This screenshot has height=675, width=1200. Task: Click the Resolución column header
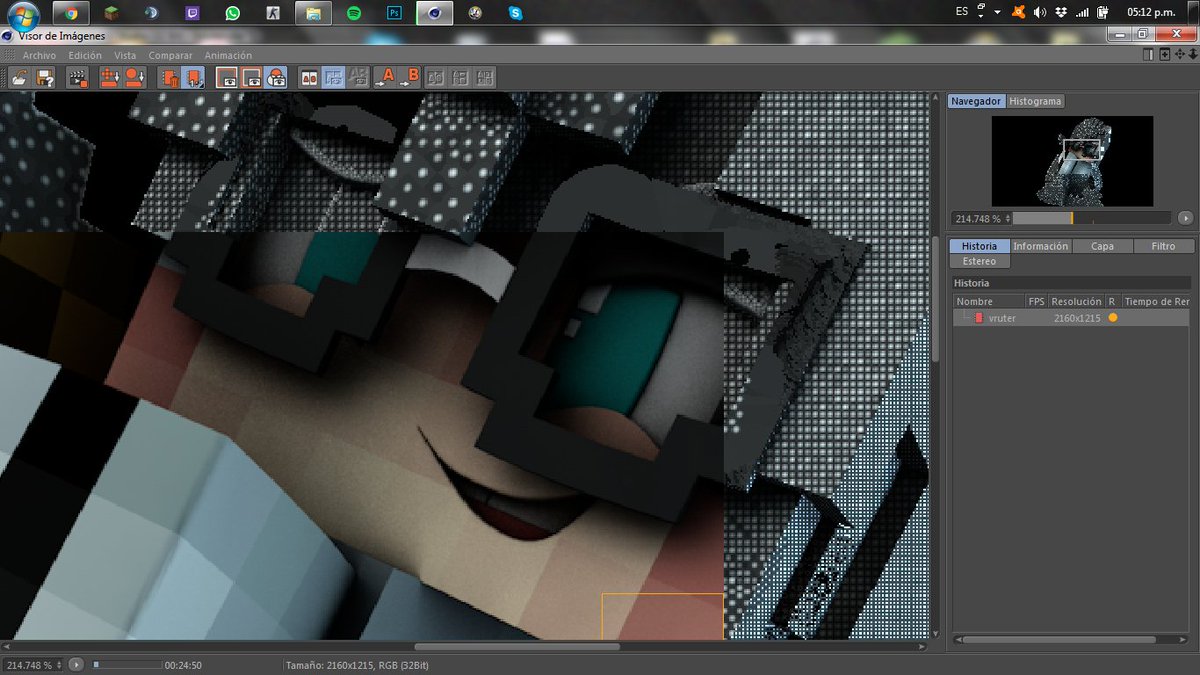point(1076,301)
